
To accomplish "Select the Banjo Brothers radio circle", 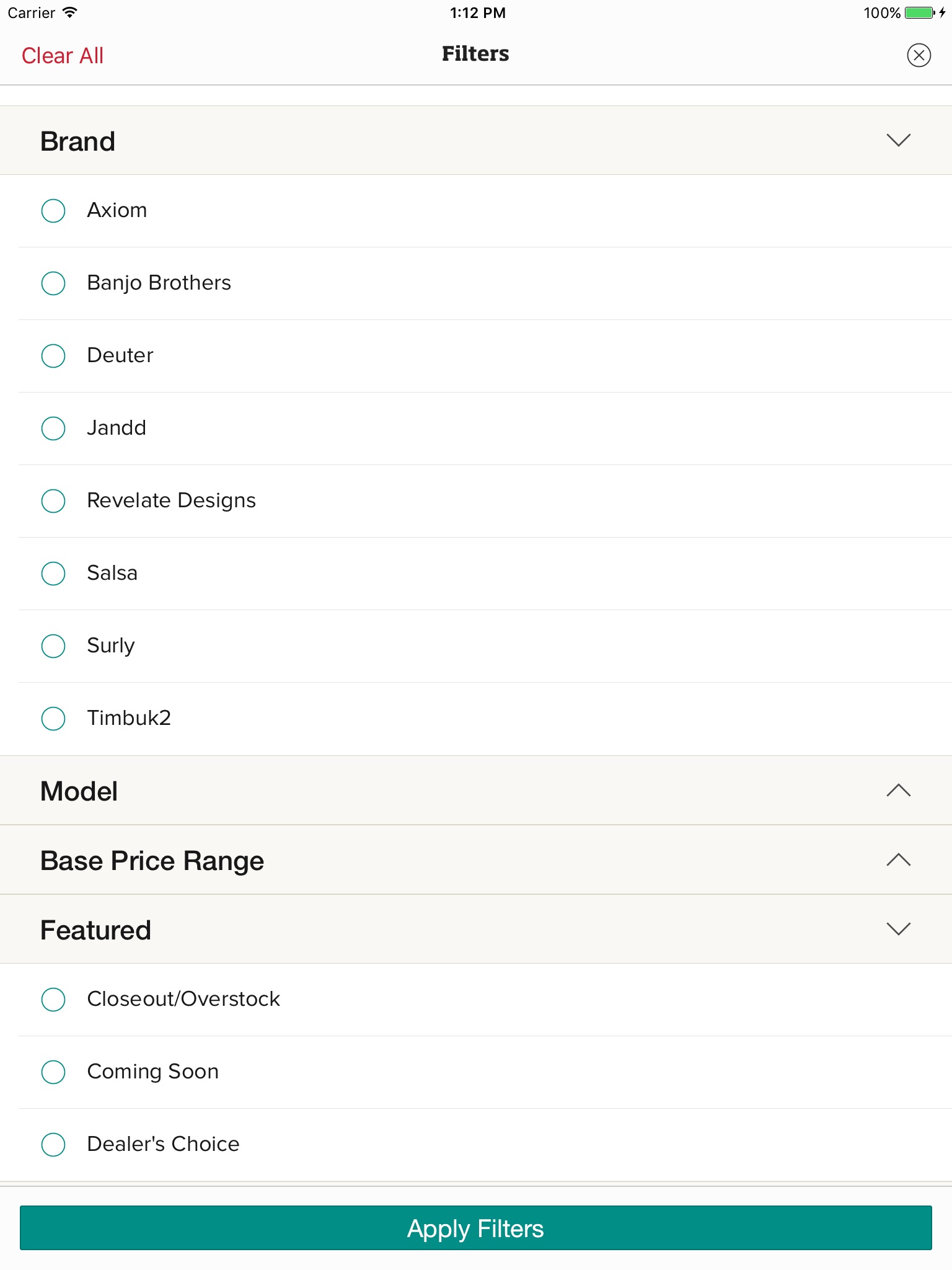I will pyautogui.click(x=53, y=283).
